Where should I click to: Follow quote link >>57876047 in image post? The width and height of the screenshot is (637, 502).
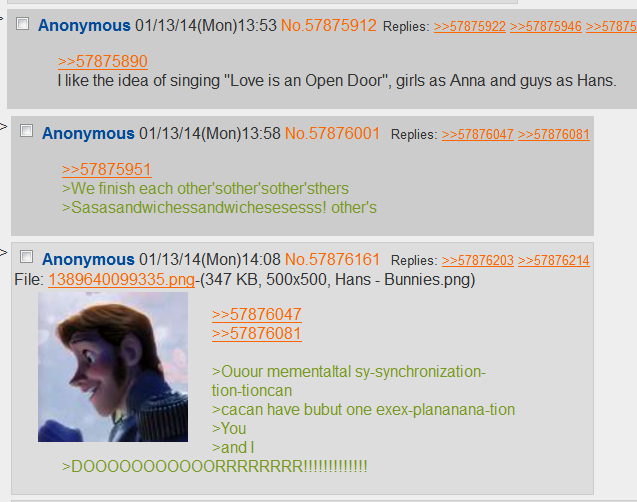257,314
